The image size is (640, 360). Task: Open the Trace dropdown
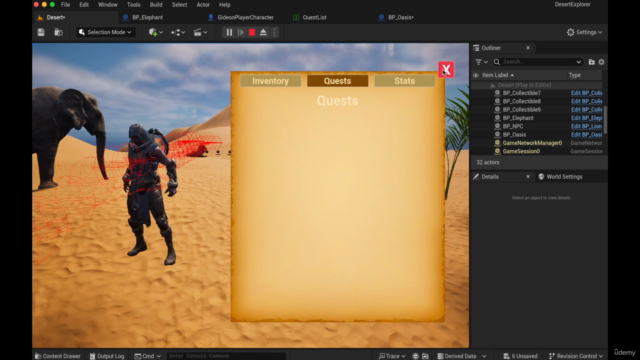coord(392,356)
